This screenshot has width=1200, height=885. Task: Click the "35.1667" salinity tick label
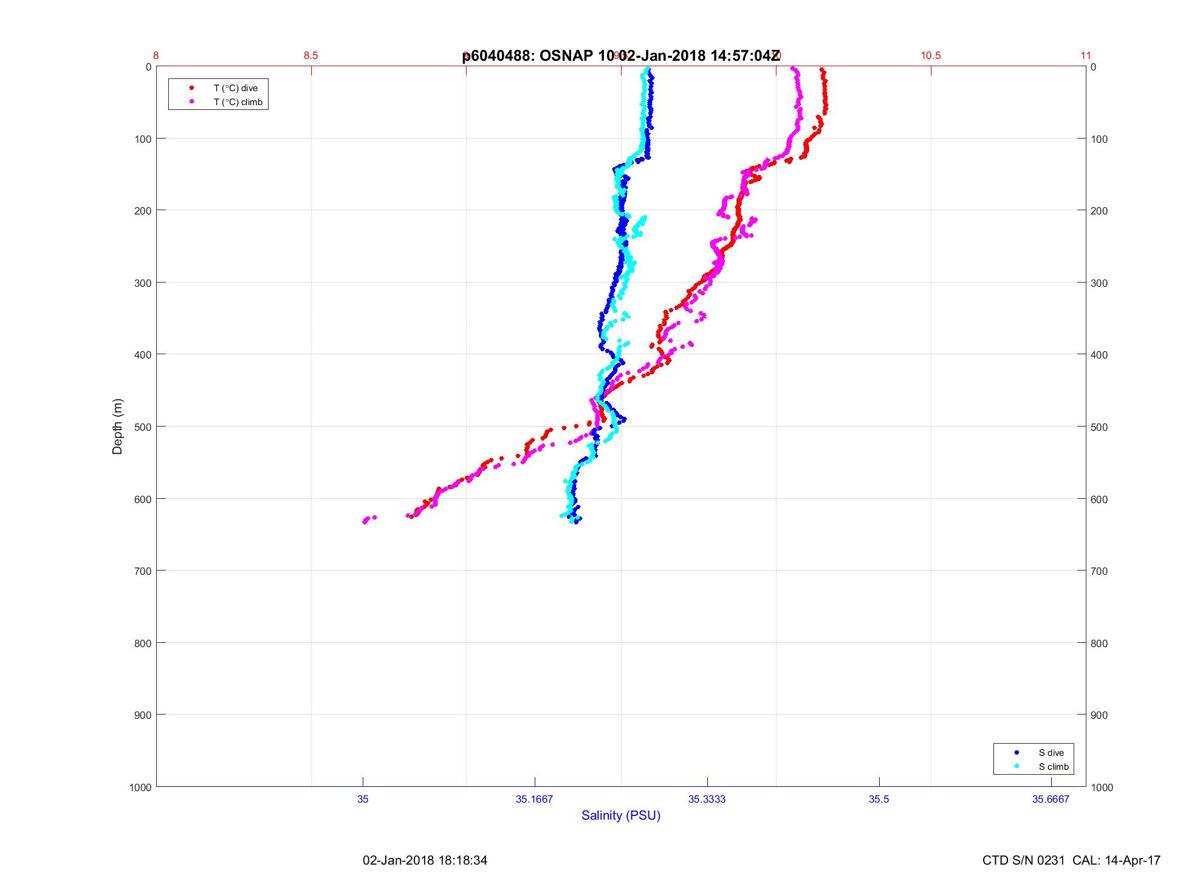(x=535, y=798)
